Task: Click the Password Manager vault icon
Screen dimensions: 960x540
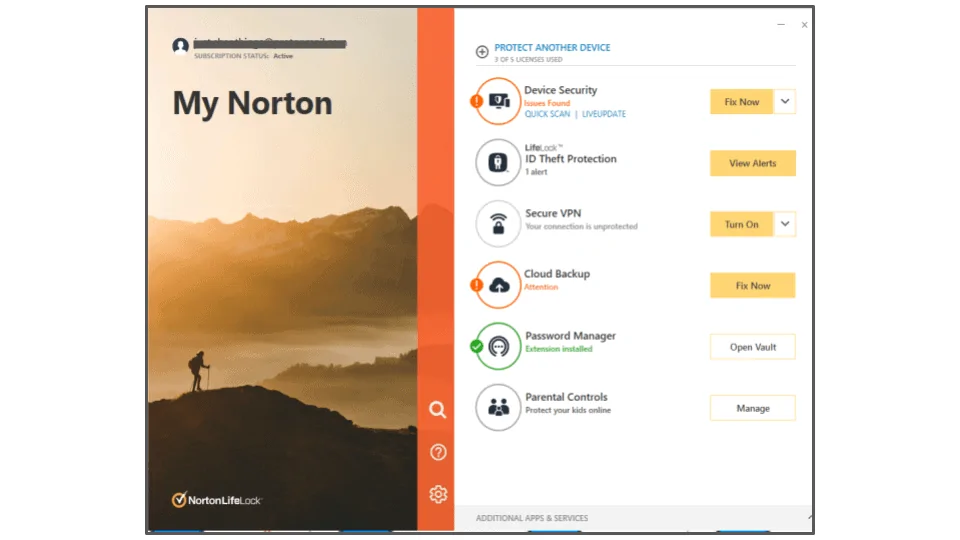Action: (x=498, y=346)
